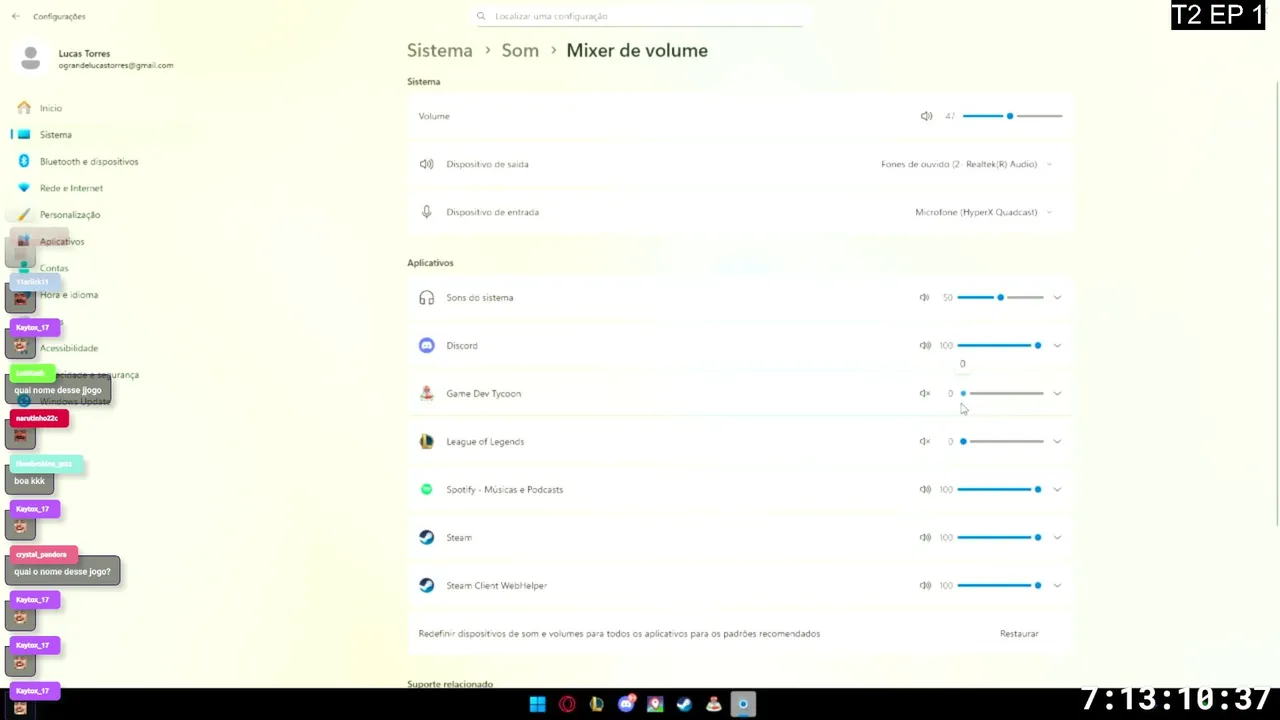Click League of Legends volume slider
Image resolution: width=1280 pixels, height=720 pixels.
1000,441
